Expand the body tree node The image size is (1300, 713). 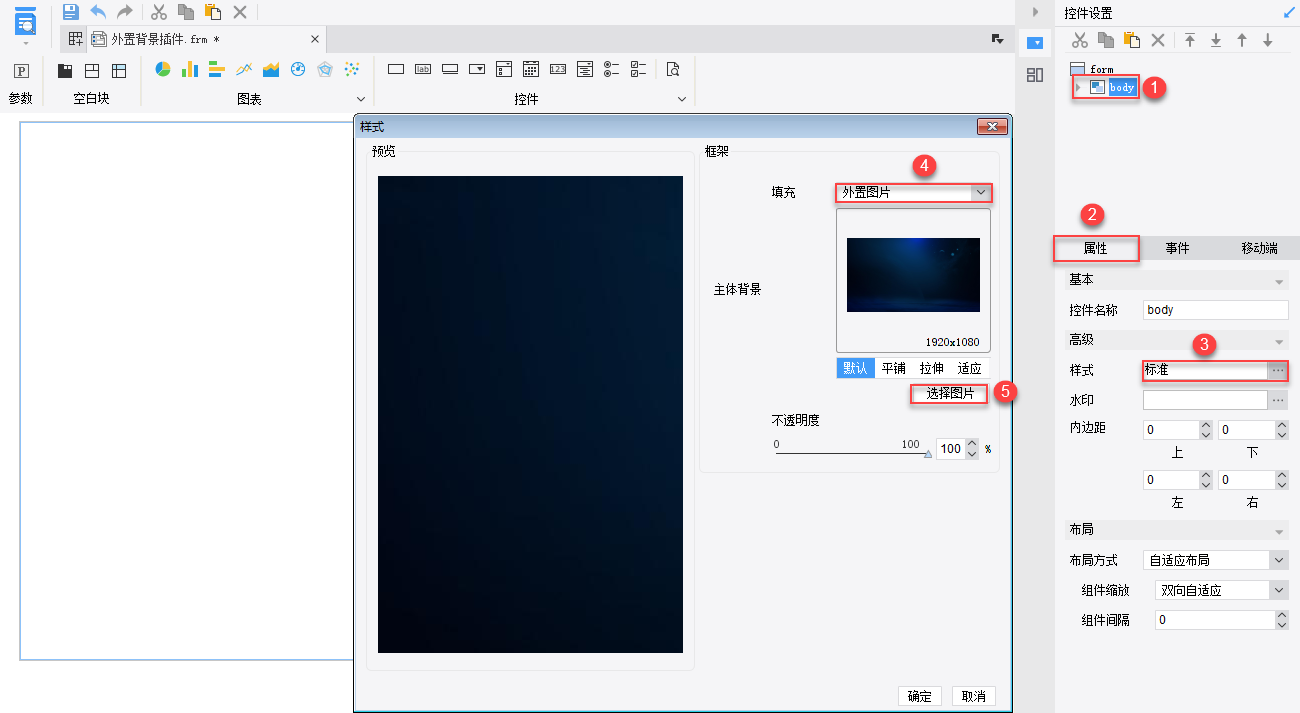pyautogui.click(x=1078, y=87)
